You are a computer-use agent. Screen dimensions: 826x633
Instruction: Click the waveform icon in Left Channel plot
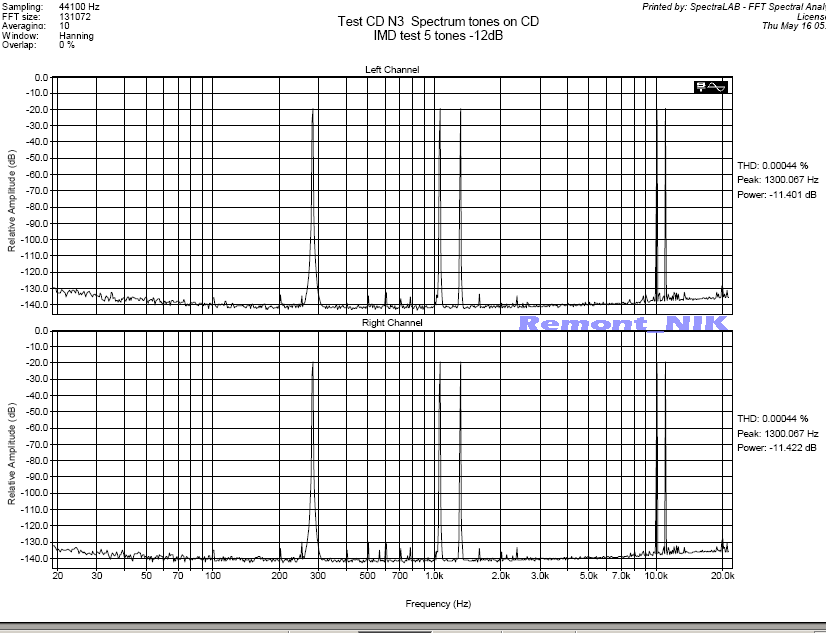(x=711, y=87)
